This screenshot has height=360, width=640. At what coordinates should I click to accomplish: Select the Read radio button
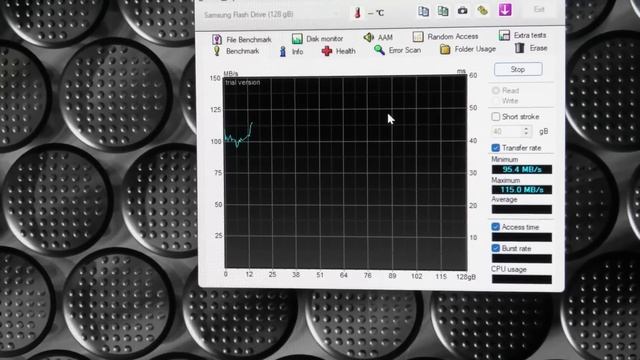[496, 90]
